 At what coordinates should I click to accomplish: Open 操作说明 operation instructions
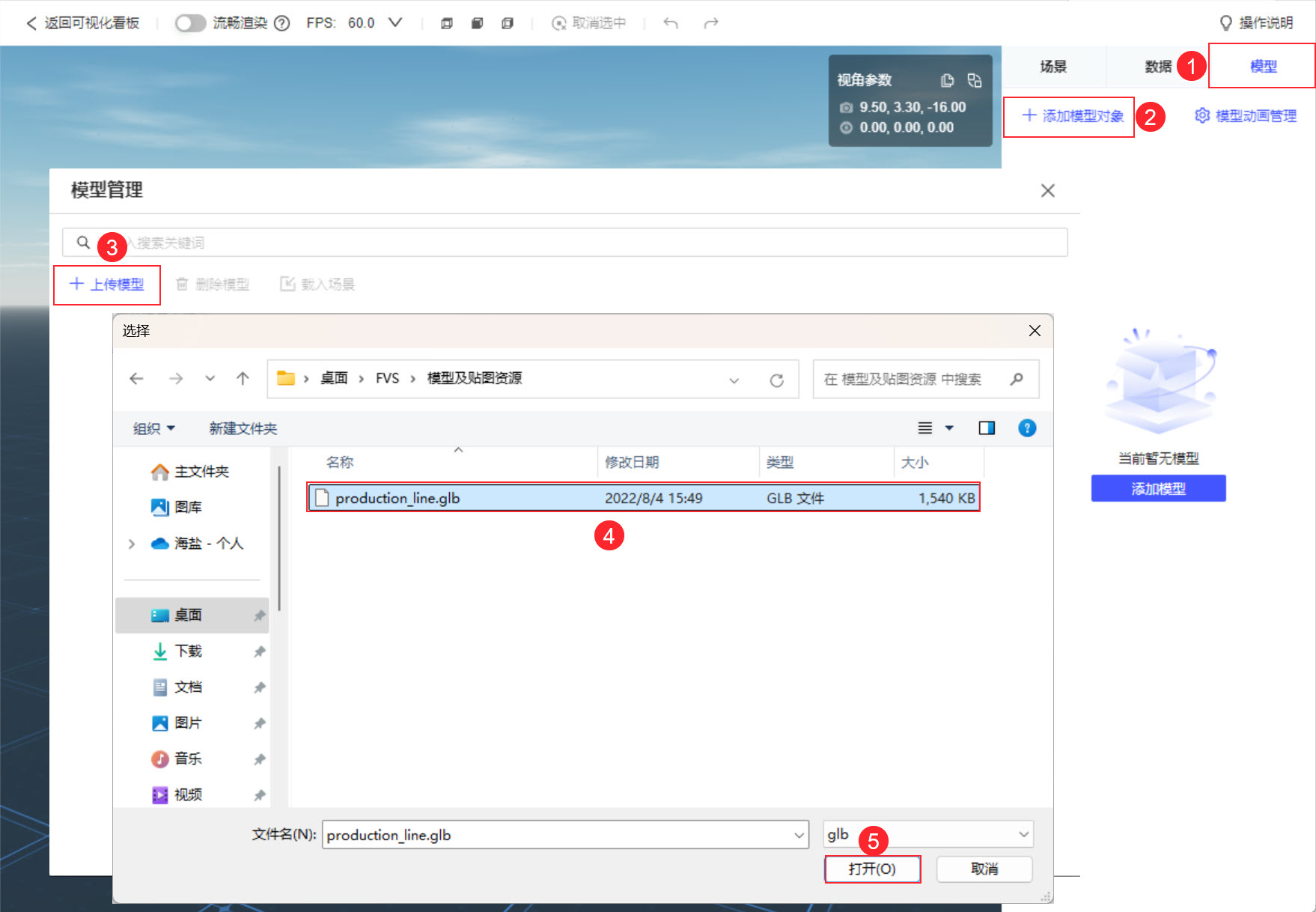pos(1257,23)
